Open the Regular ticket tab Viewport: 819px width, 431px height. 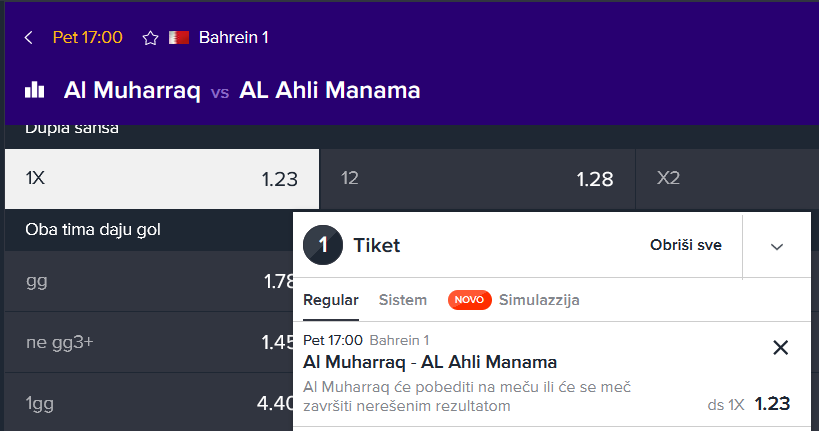331,300
